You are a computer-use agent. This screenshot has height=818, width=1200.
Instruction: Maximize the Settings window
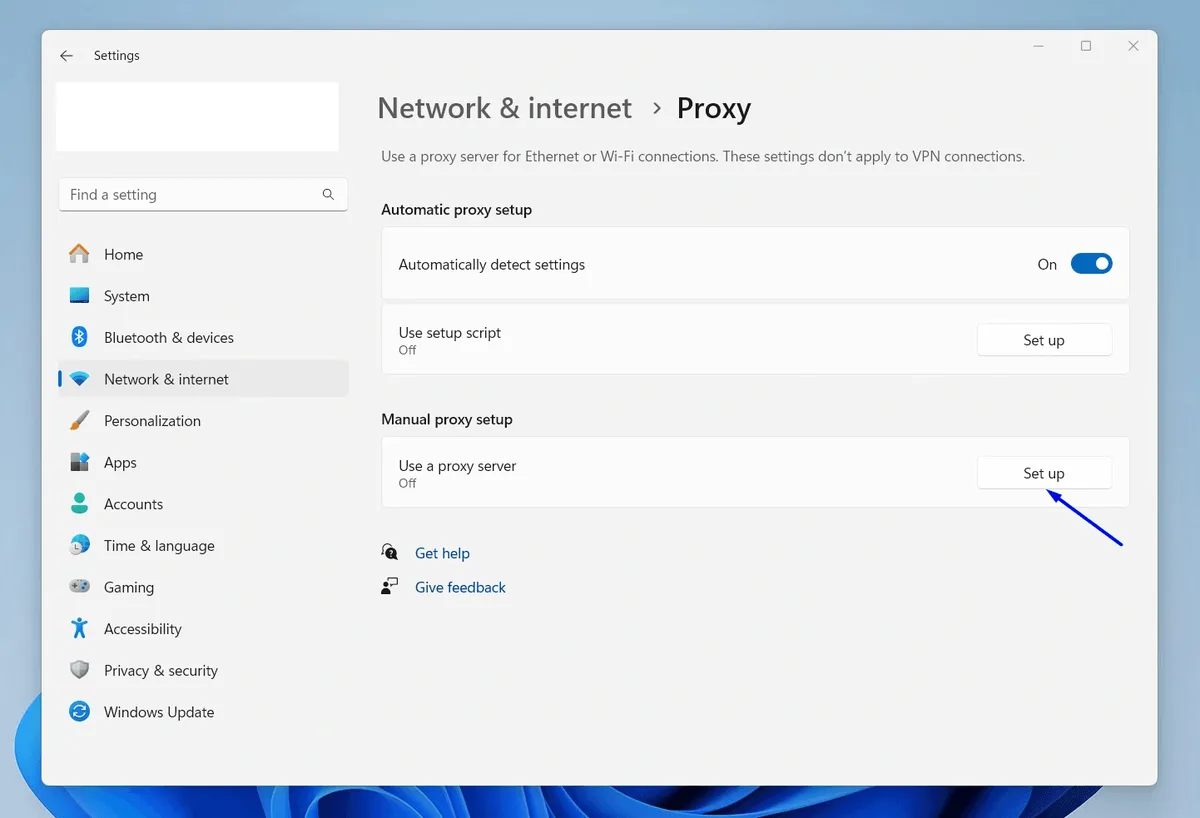pos(1086,46)
